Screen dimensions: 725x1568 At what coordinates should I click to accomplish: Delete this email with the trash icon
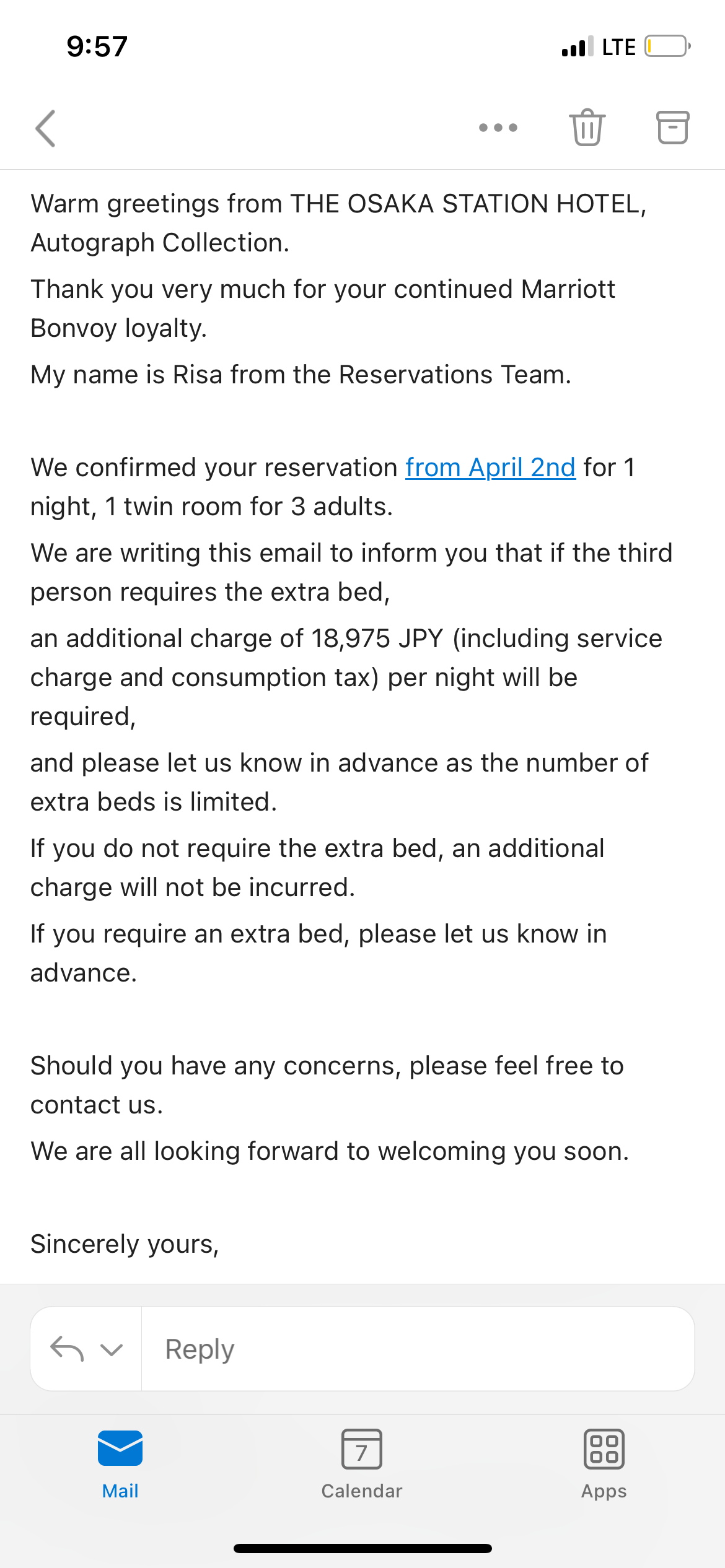click(x=587, y=128)
